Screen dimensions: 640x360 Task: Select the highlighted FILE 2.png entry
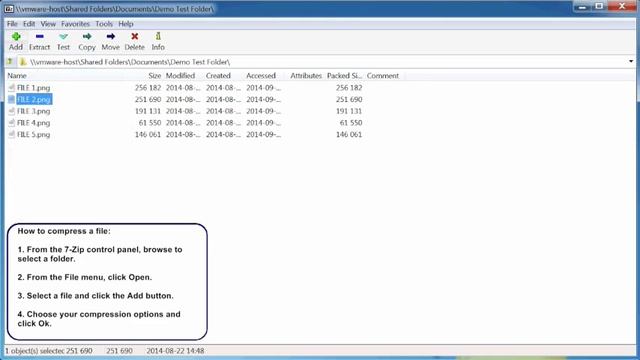(x=34, y=99)
